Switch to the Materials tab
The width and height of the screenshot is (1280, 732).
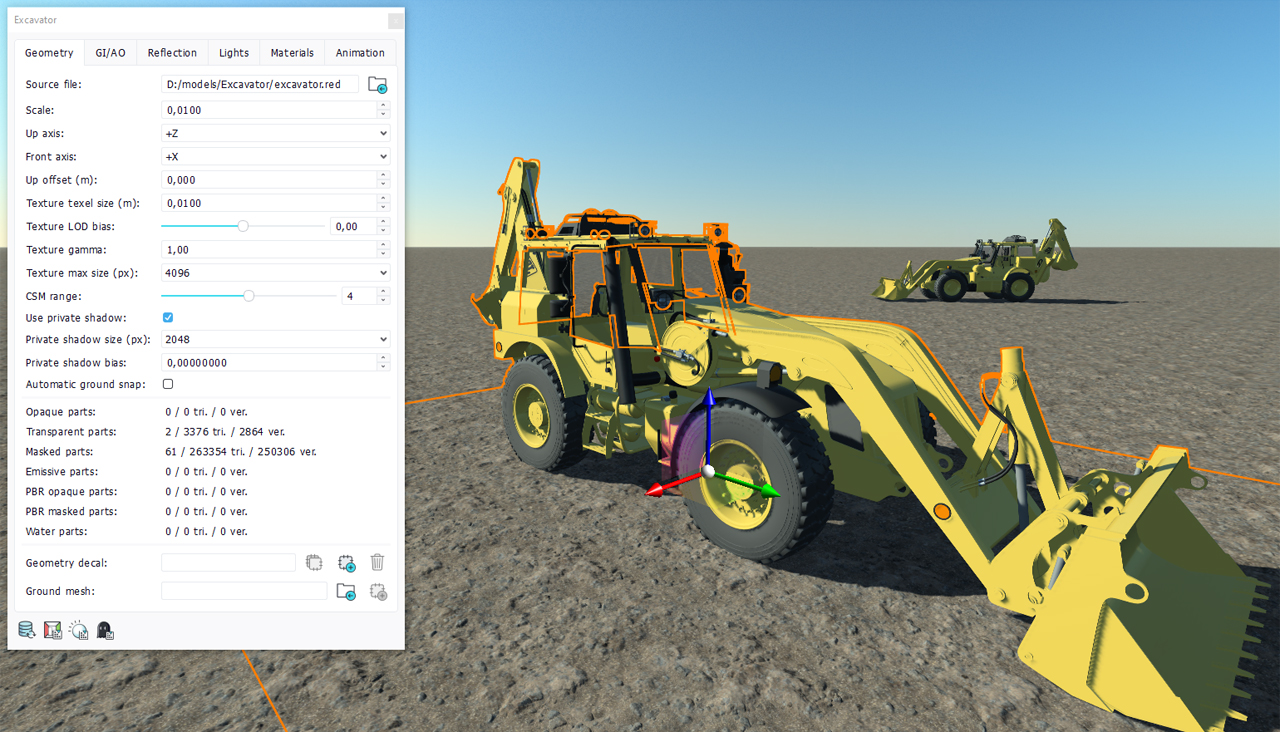pyautogui.click(x=292, y=53)
